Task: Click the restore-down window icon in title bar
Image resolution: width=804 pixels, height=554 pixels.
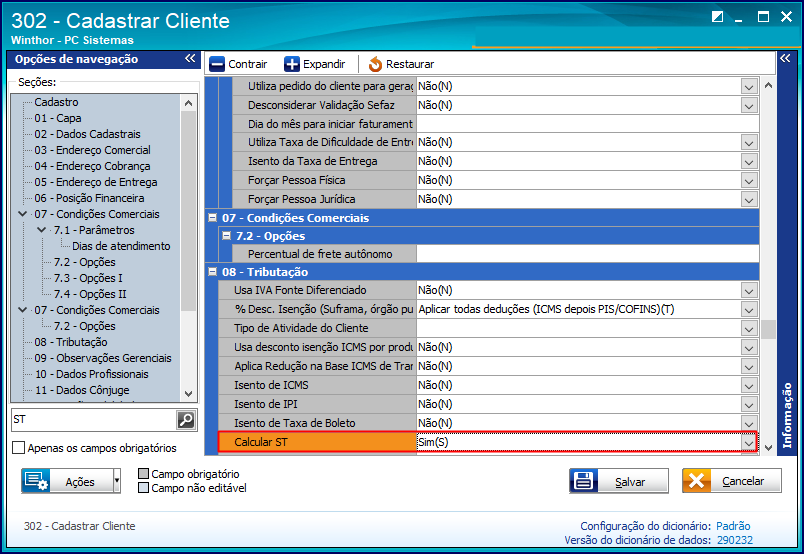Action: point(717,17)
